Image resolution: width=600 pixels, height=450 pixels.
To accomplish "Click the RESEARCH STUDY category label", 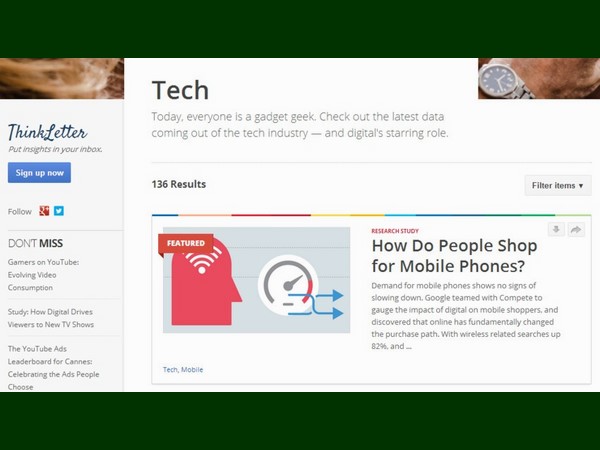I will coord(395,231).
